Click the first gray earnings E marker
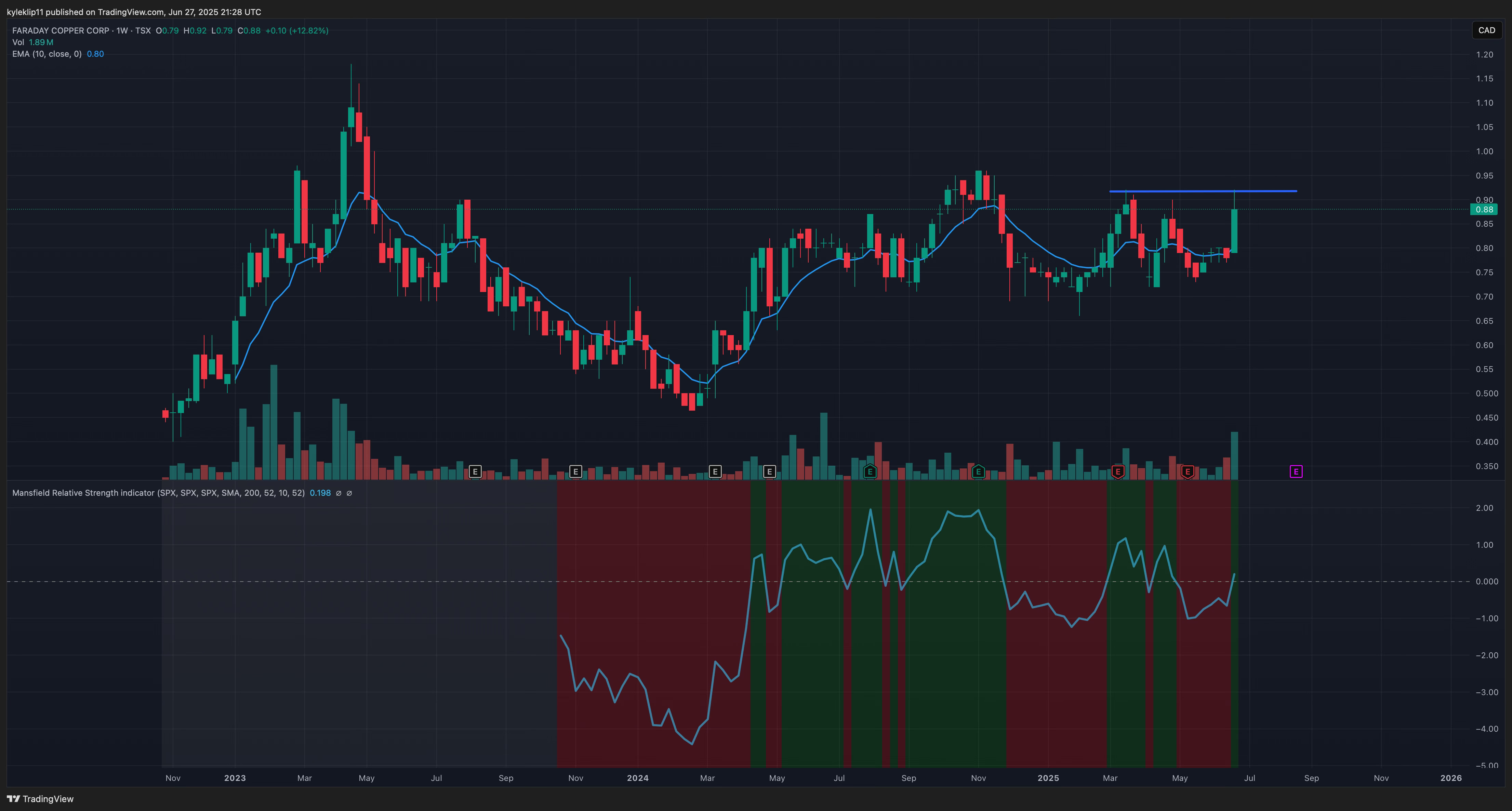1512x811 pixels. coord(475,472)
